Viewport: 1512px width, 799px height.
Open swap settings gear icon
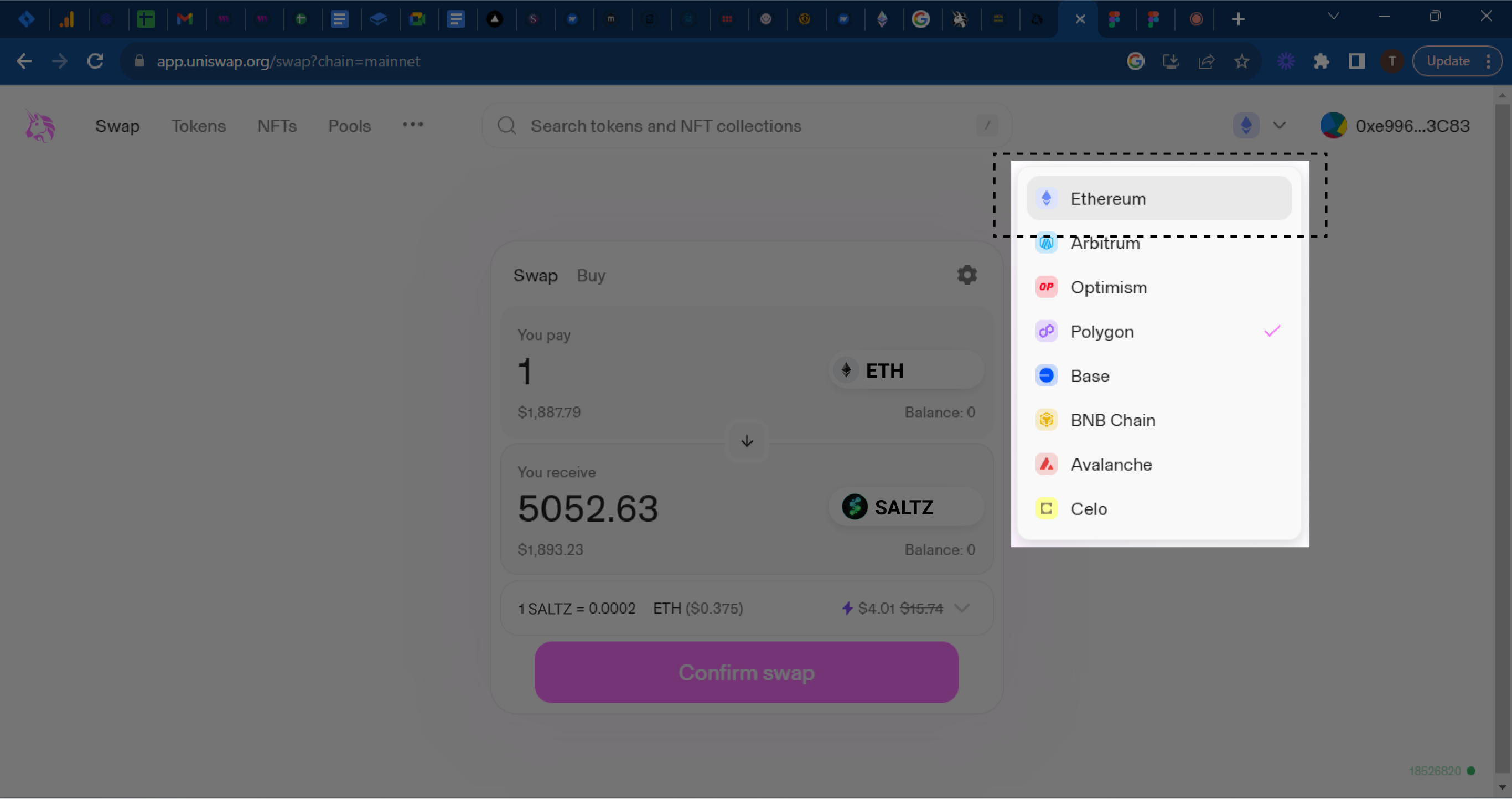[x=967, y=275]
